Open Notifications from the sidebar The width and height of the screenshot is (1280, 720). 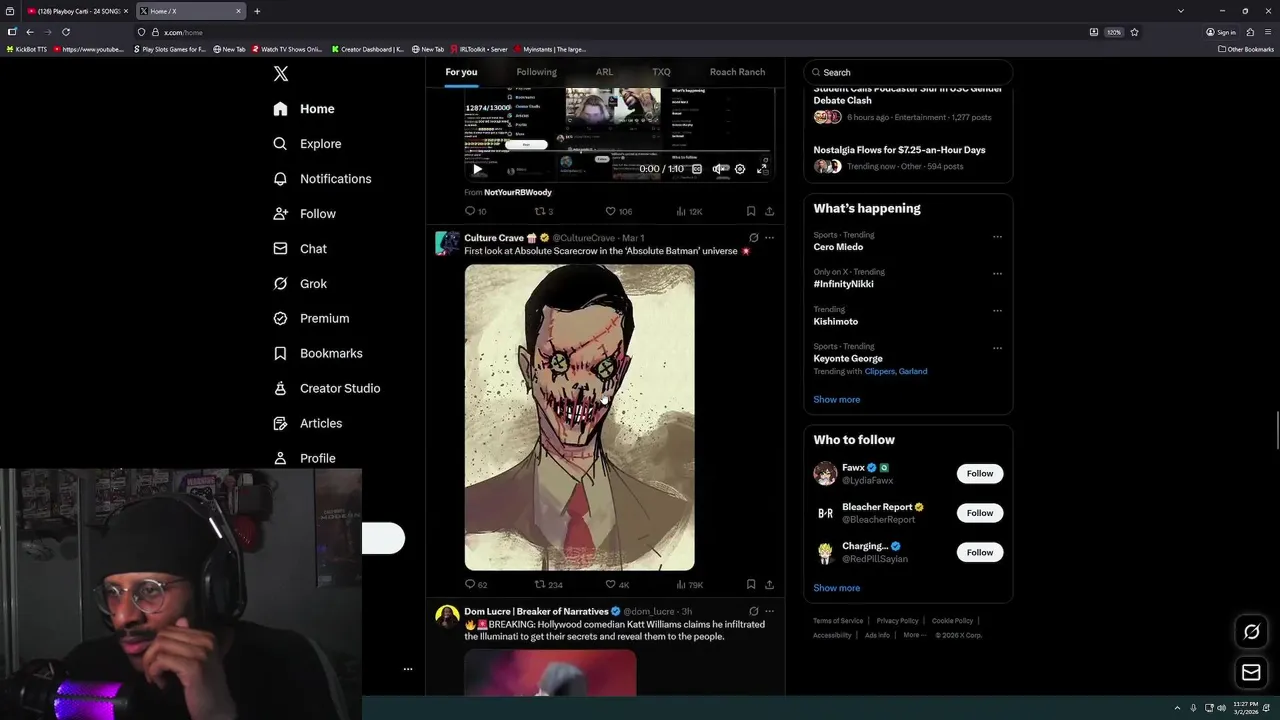(322, 179)
